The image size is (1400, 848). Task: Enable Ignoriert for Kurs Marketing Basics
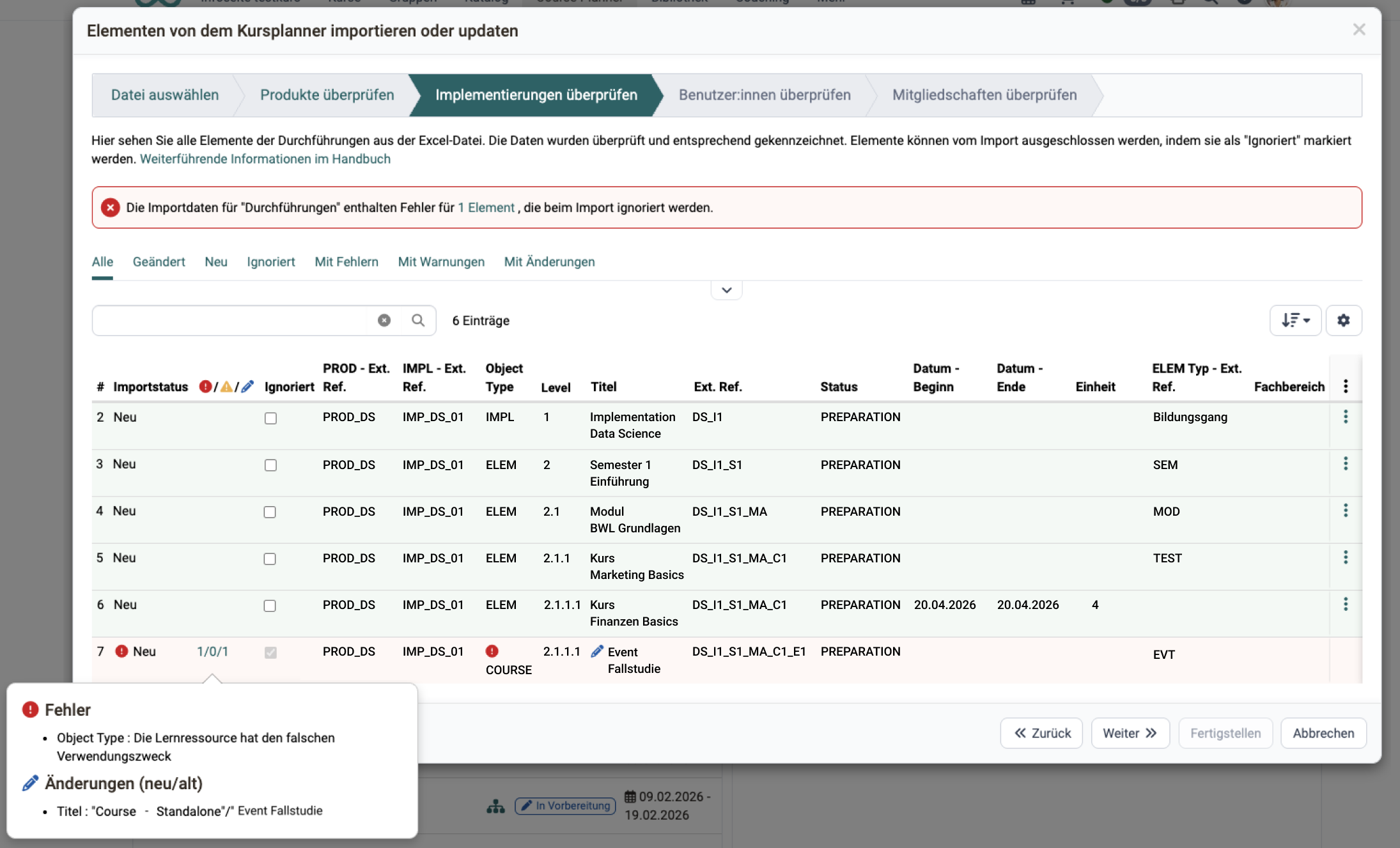(270, 559)
